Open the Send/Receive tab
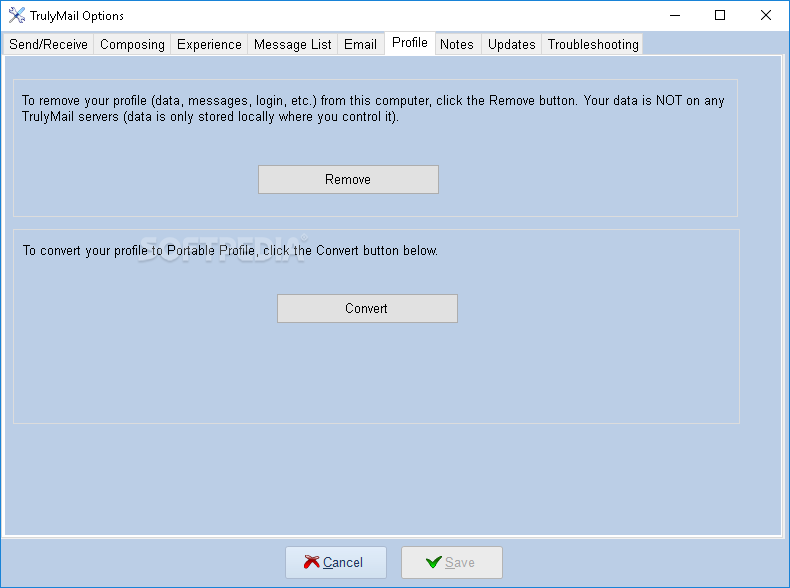The height and width of the screenshot is (588, 790). [48, 44]
